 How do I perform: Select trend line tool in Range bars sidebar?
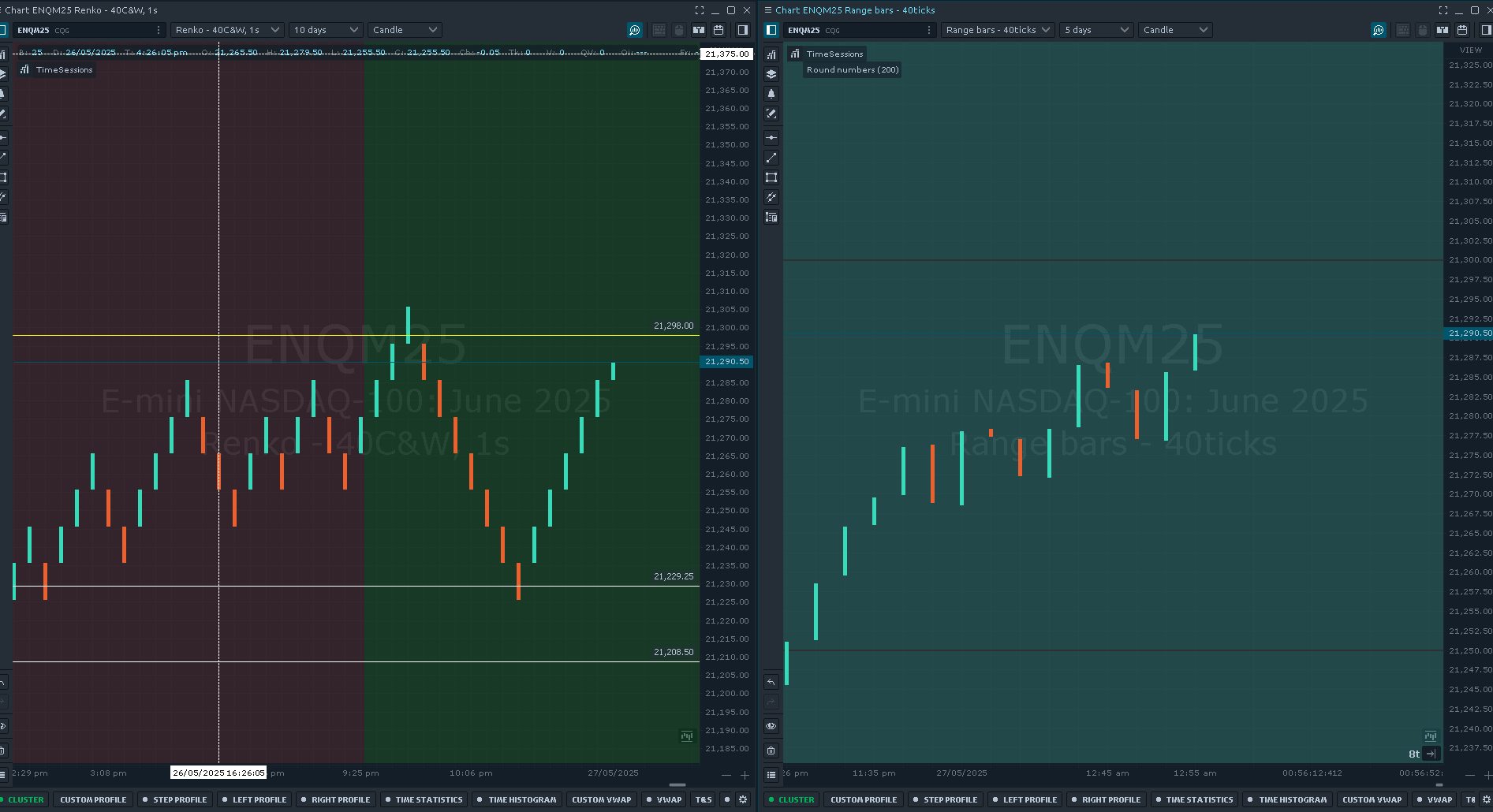tap(771, 158)
